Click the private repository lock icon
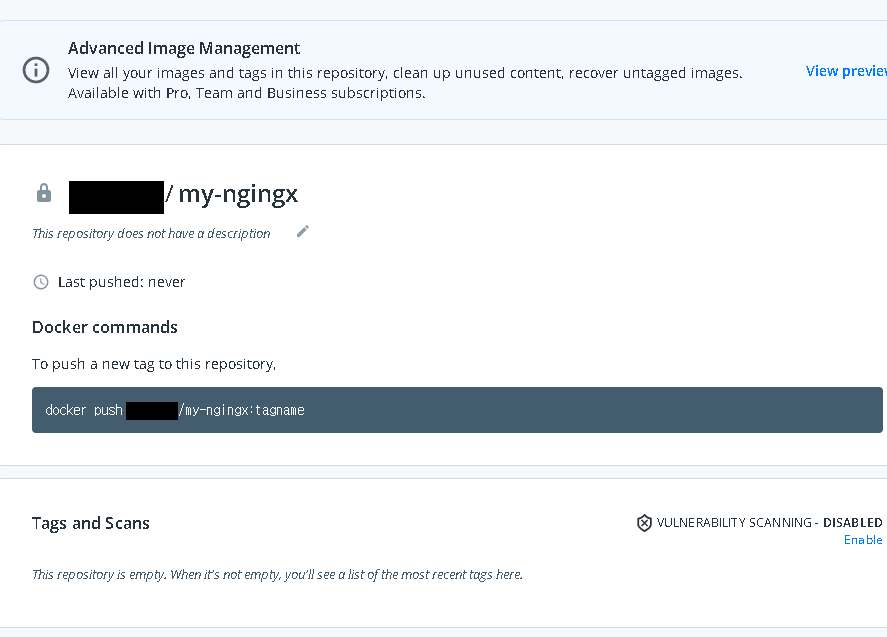 pyautogui.click(x=44, y=193)
